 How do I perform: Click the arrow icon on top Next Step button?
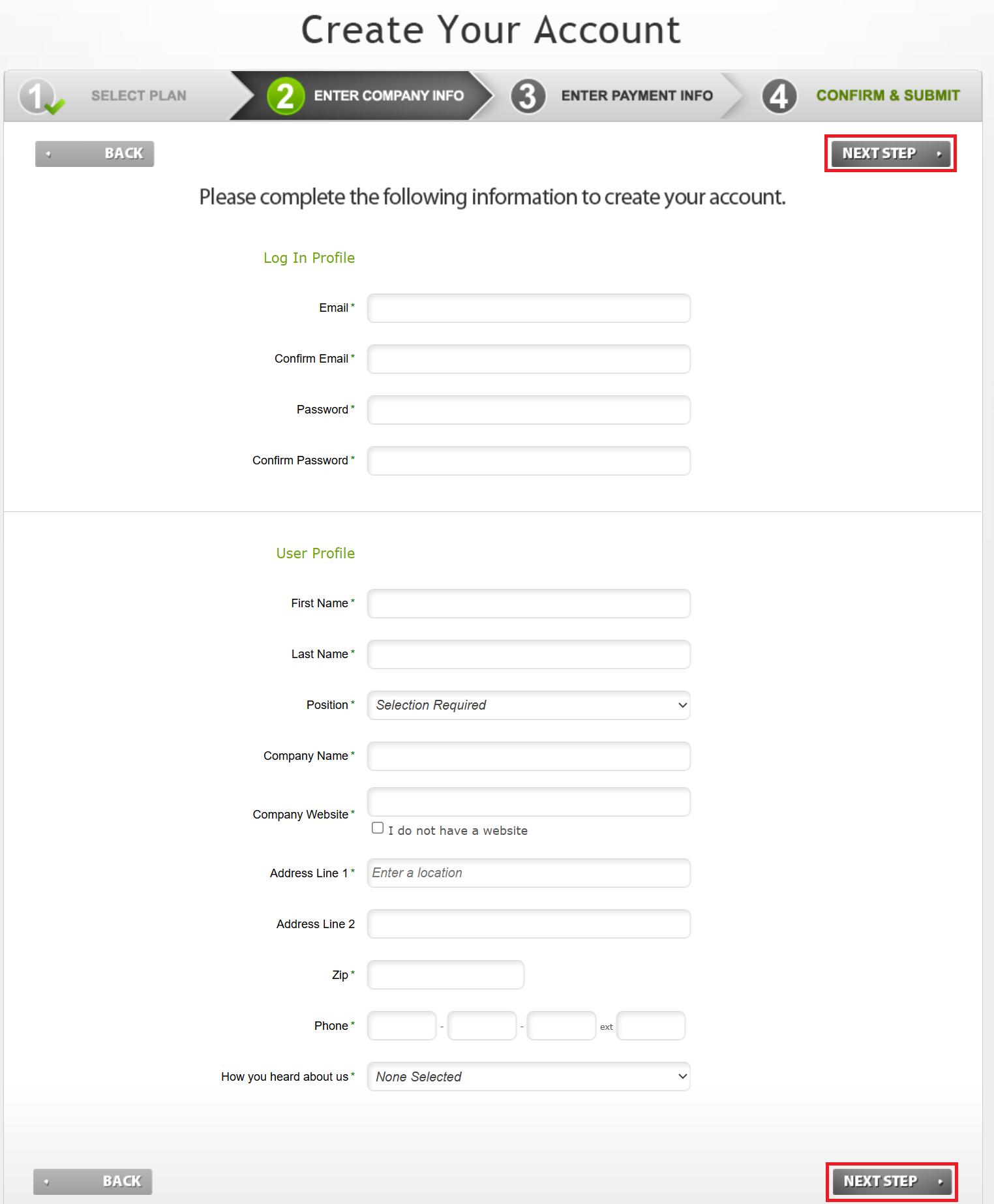[939, 154]
